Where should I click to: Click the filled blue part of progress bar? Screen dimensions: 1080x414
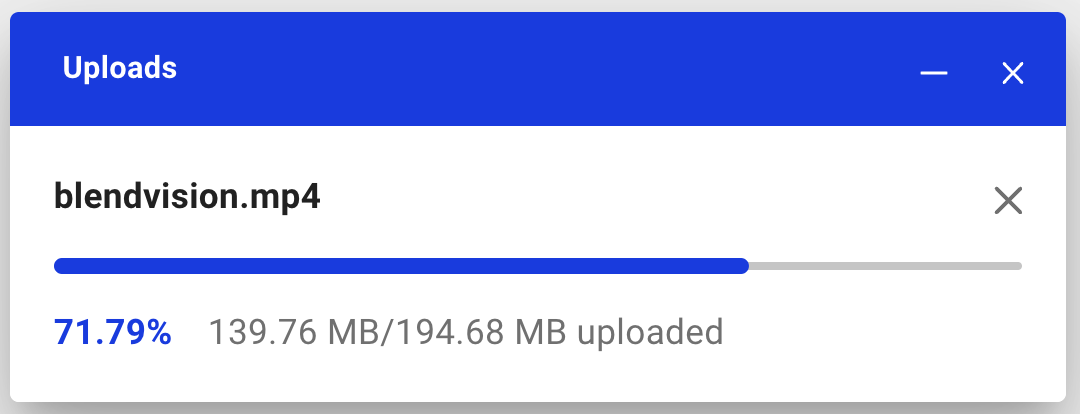402,266
